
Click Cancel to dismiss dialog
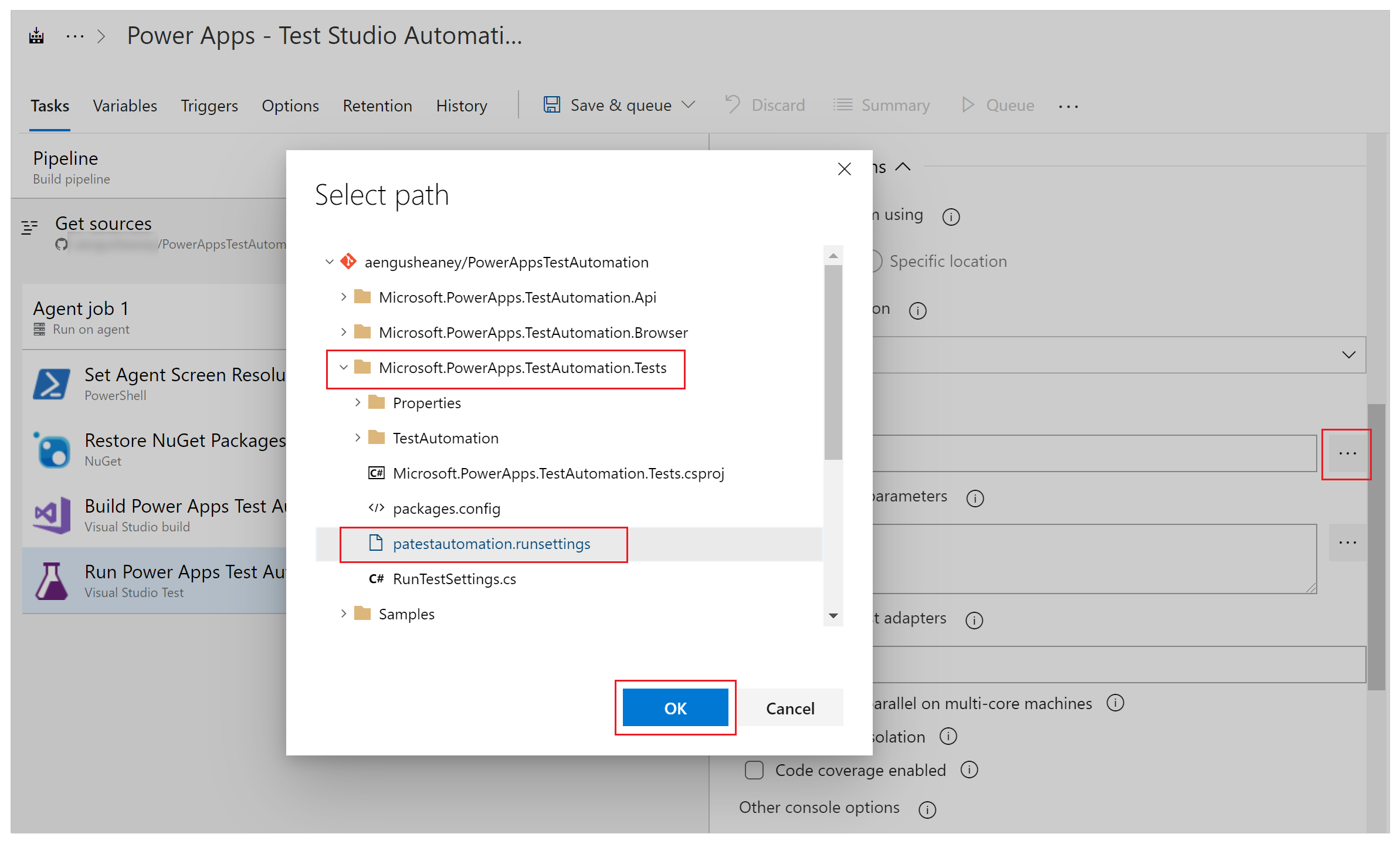click(790, 708)
